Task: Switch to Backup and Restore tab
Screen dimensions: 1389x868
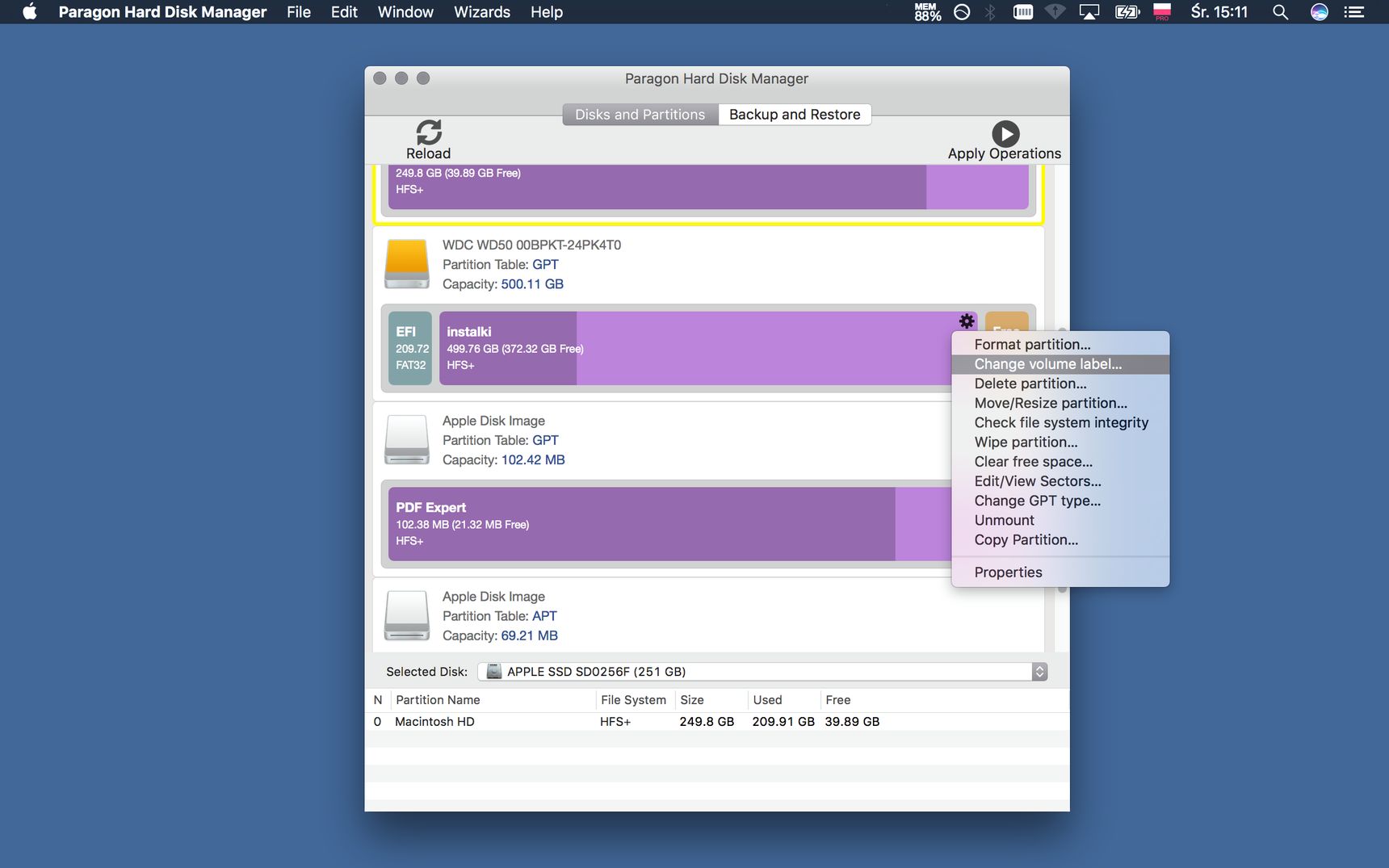Action: pos(795,115)
